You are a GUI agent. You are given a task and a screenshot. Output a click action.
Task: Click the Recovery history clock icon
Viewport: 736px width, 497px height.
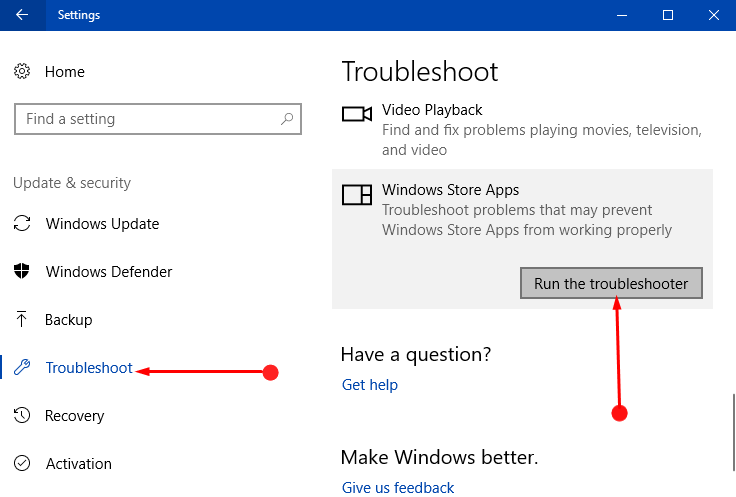tap(22, 415)
